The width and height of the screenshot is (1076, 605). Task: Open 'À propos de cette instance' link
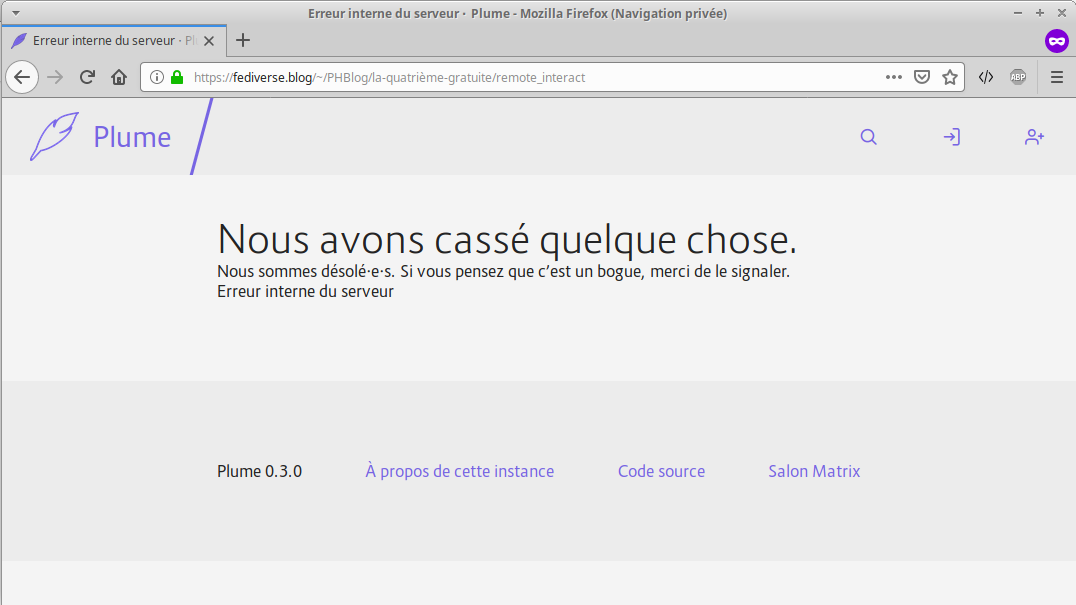point(460,471)
